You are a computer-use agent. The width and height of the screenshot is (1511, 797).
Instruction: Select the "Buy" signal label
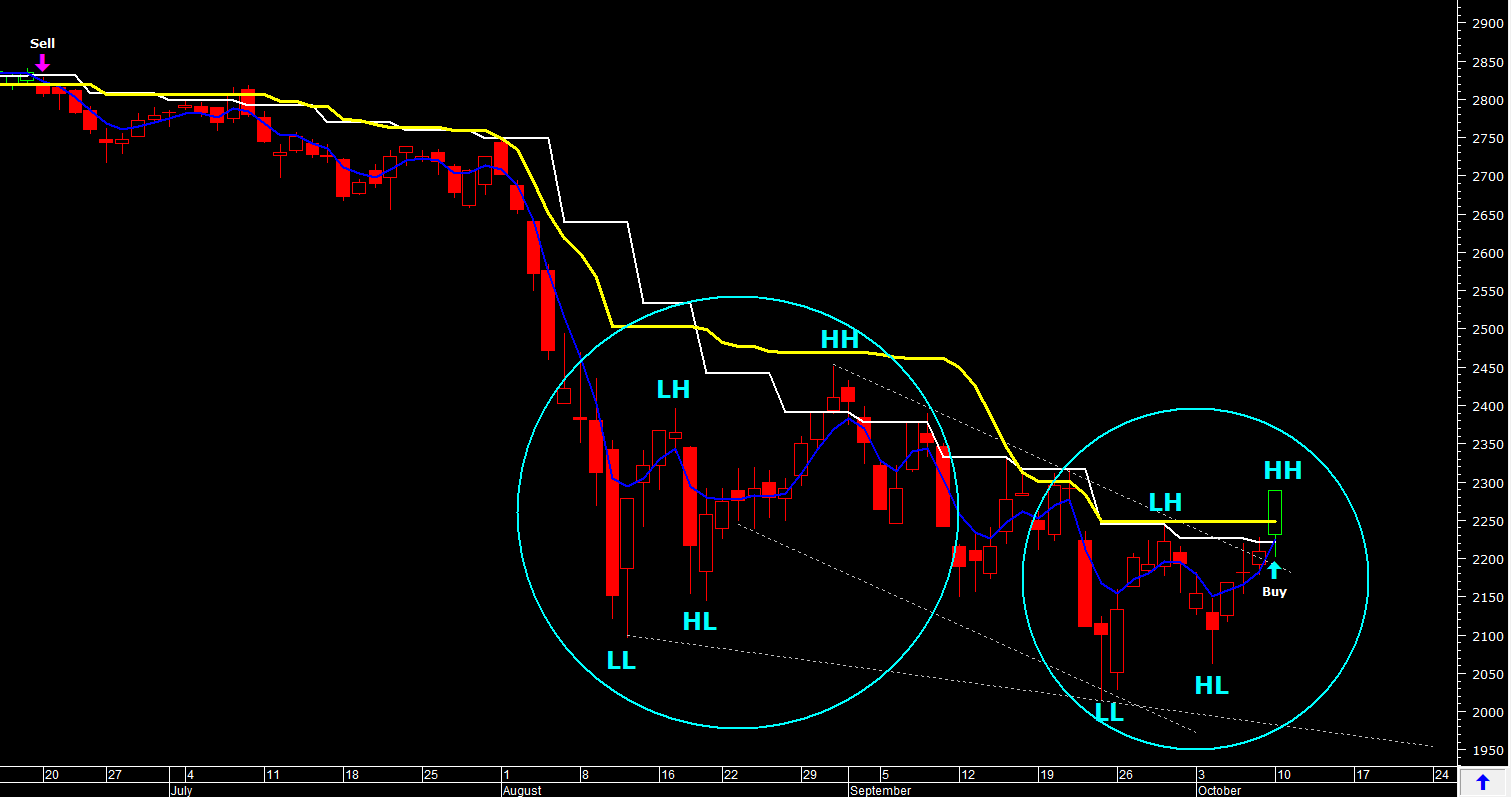[1274, 591]
